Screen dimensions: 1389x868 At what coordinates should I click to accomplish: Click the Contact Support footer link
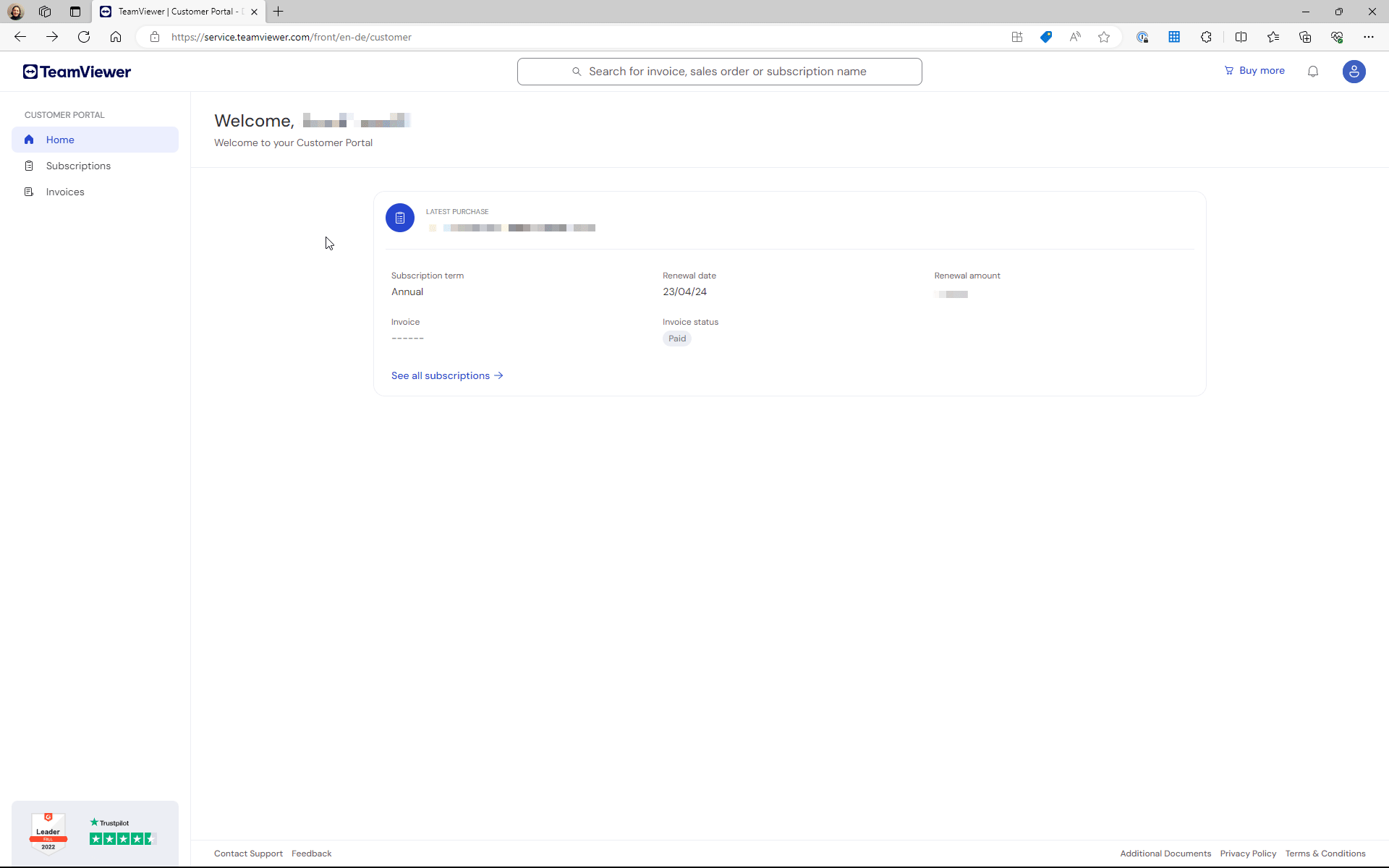248,853
